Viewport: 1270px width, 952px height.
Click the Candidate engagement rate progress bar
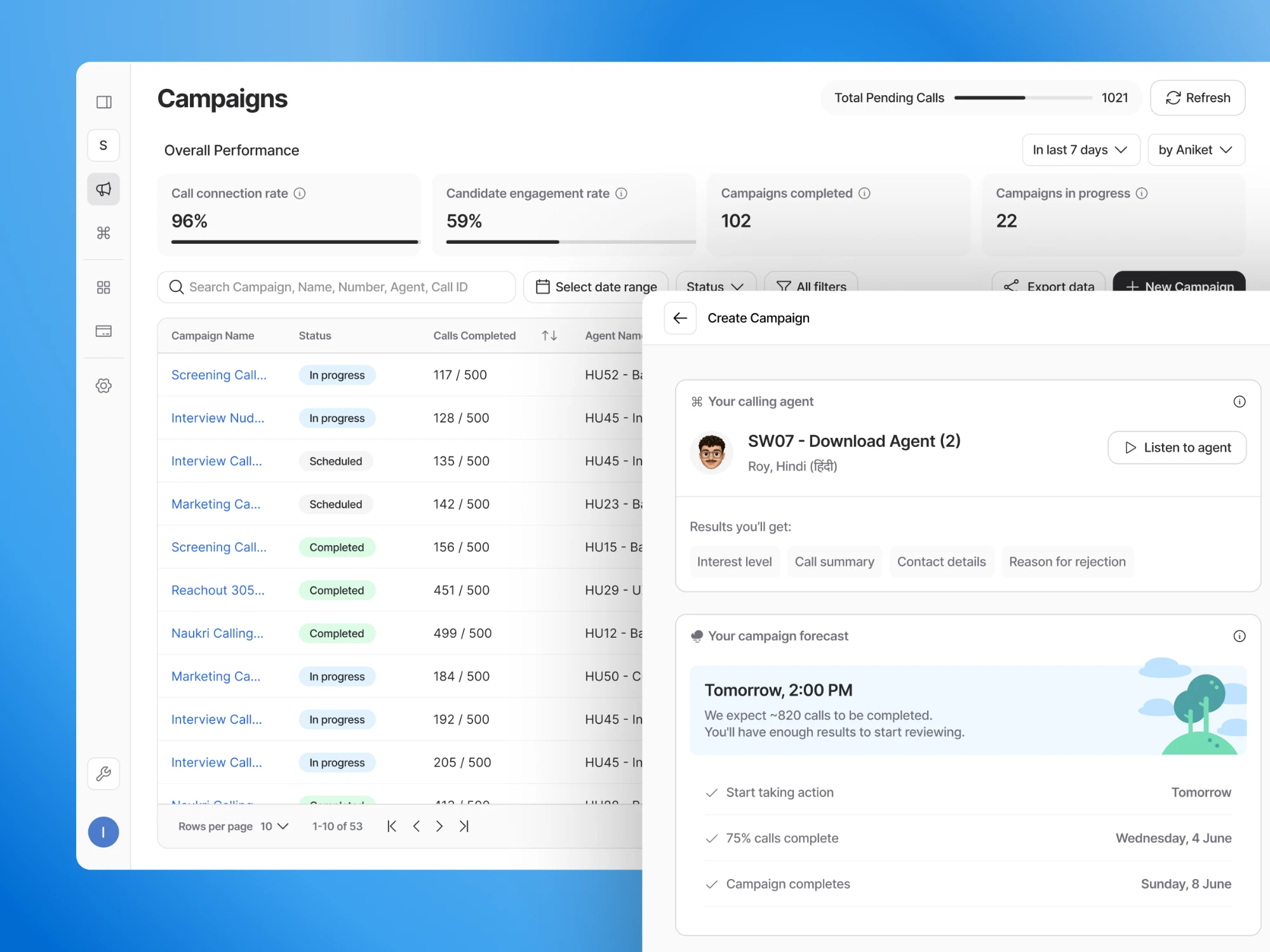571,242
